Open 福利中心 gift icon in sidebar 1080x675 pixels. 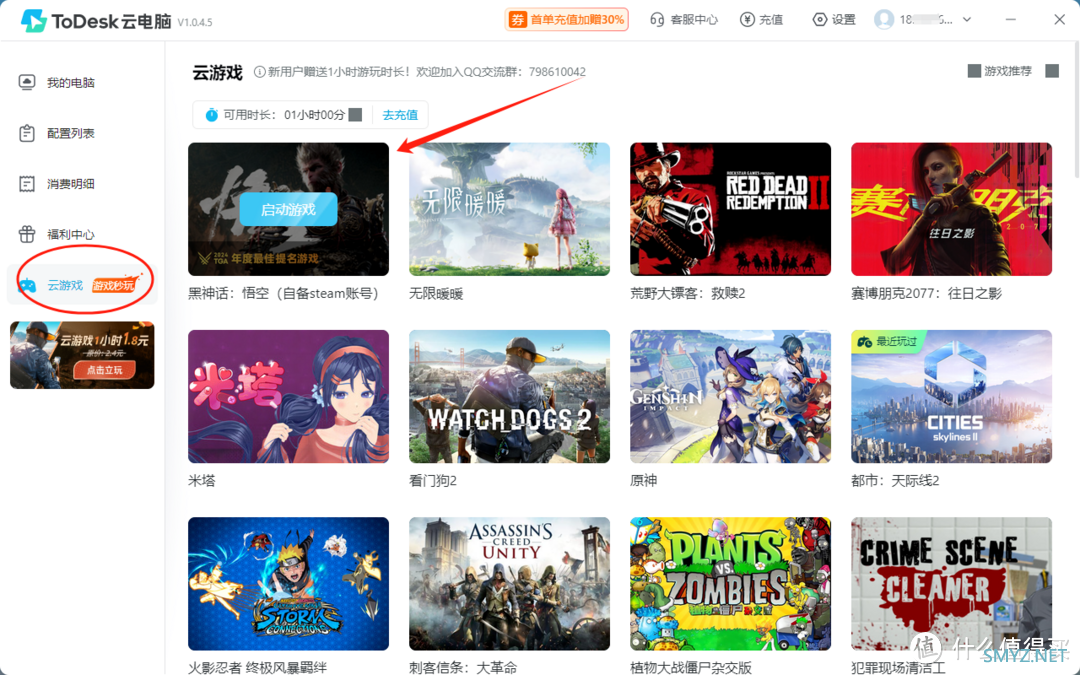pyautogui.click(x=27, y=234)
